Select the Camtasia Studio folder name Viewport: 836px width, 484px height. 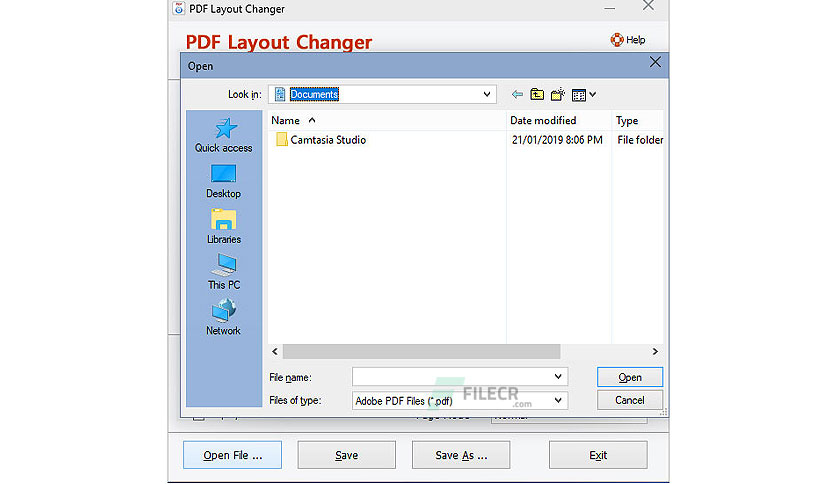click(328, 140)
